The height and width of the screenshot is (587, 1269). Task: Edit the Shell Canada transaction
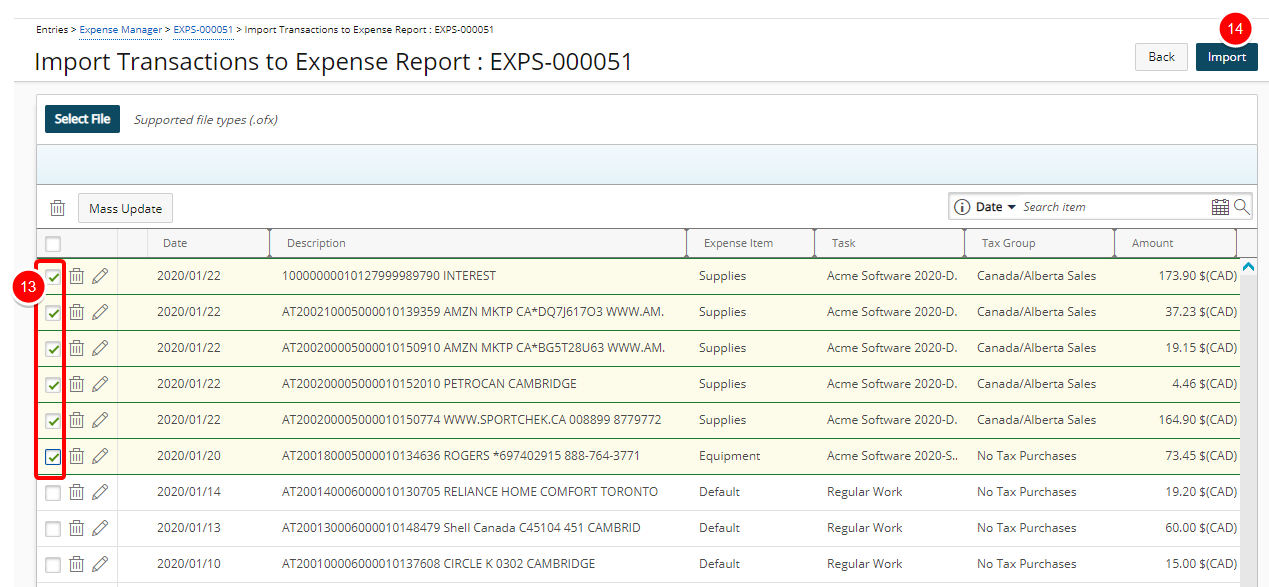tap(100, 528)
